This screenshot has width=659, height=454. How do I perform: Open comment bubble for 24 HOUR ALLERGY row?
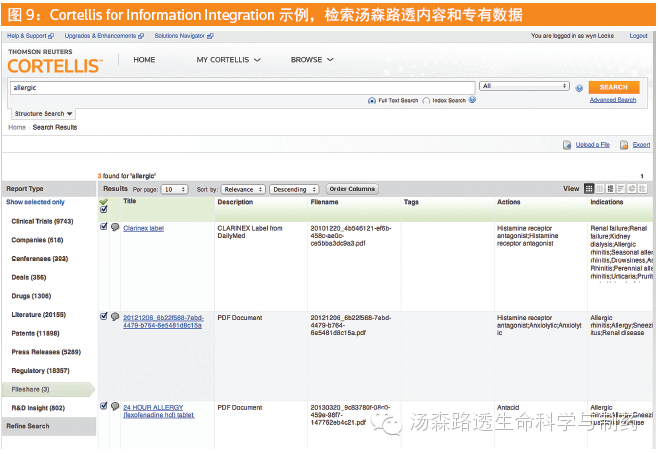coord(115,406)
